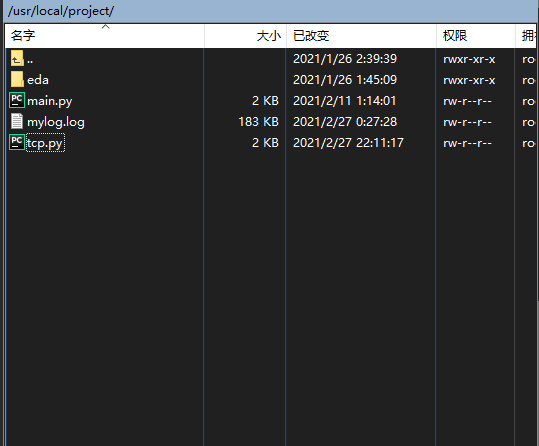Sort by the 权限 column header
The height and width of the screenshot is (446, 539).
coord(476,36)
